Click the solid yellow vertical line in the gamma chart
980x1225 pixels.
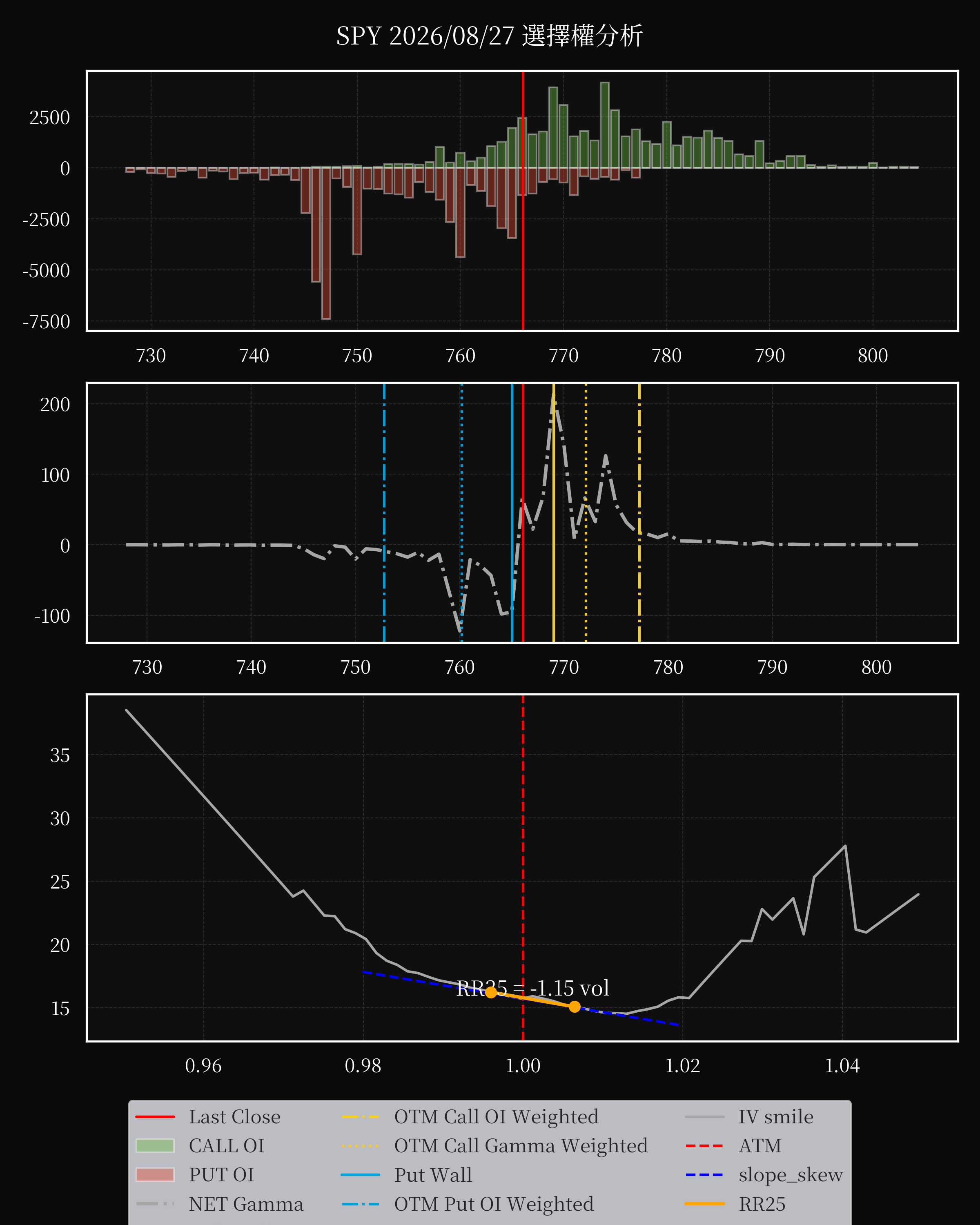point(553,512)
